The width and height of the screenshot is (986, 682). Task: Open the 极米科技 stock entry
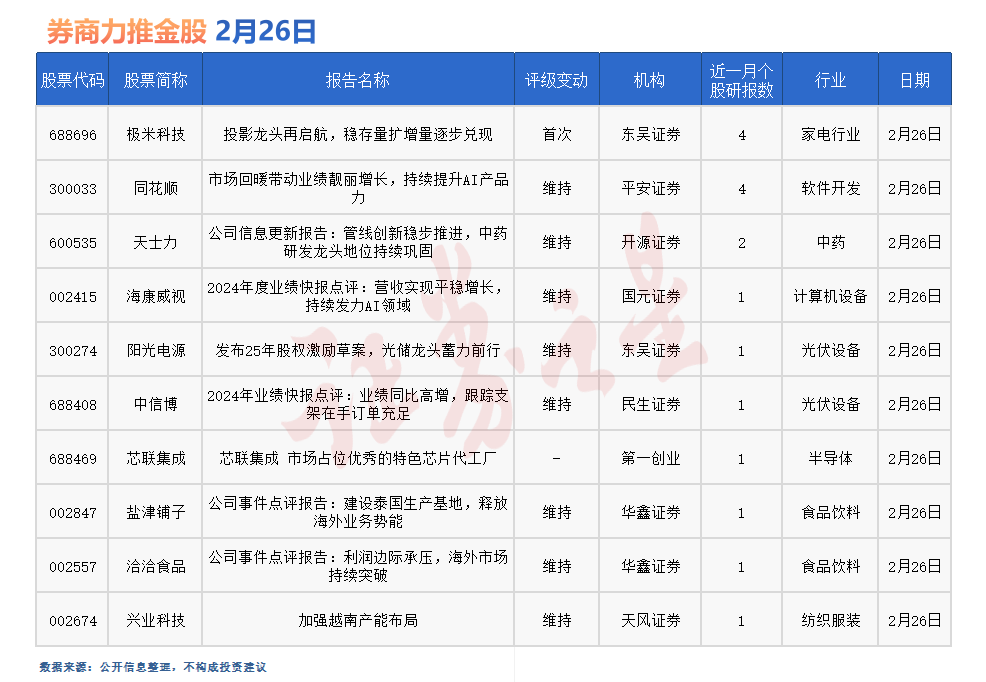pos(155,133)
